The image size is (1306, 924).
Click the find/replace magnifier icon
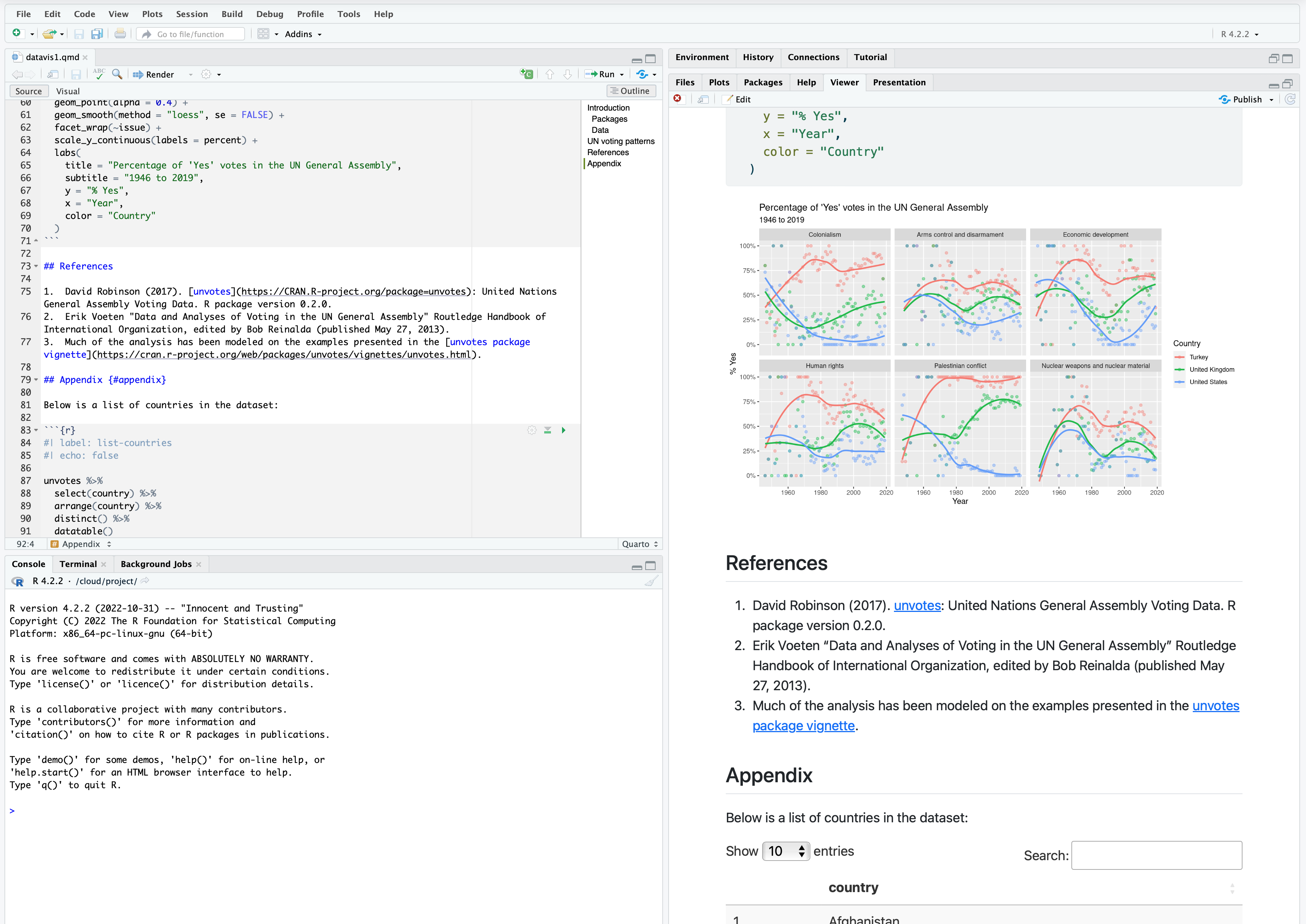[117, 74]
